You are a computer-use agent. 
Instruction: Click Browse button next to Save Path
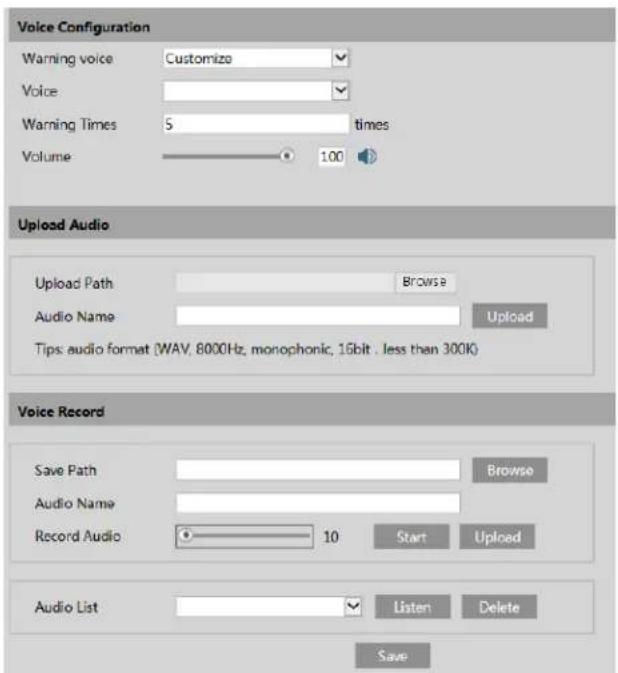[x=510, y=470]
